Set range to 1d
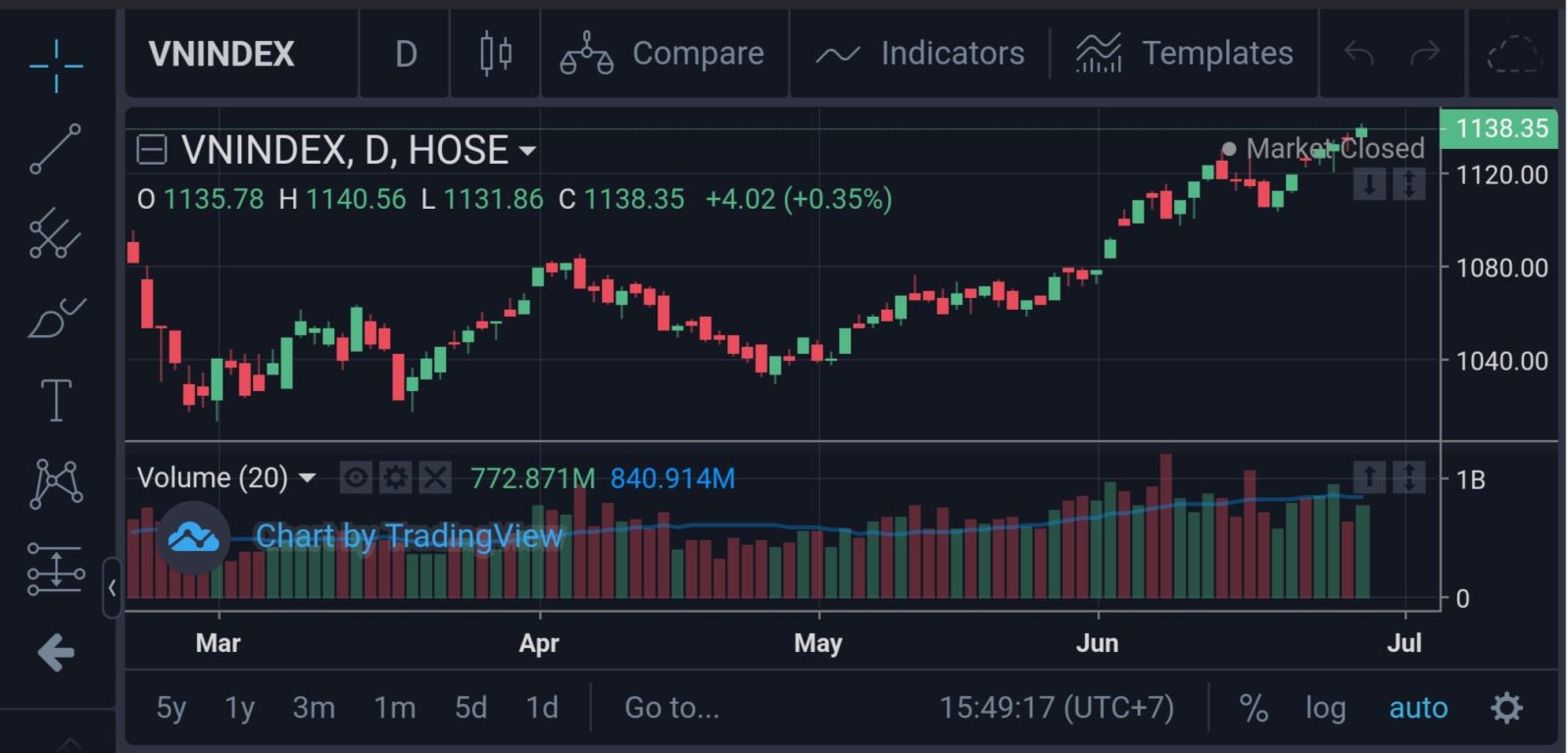 click(x=542, y=707)
